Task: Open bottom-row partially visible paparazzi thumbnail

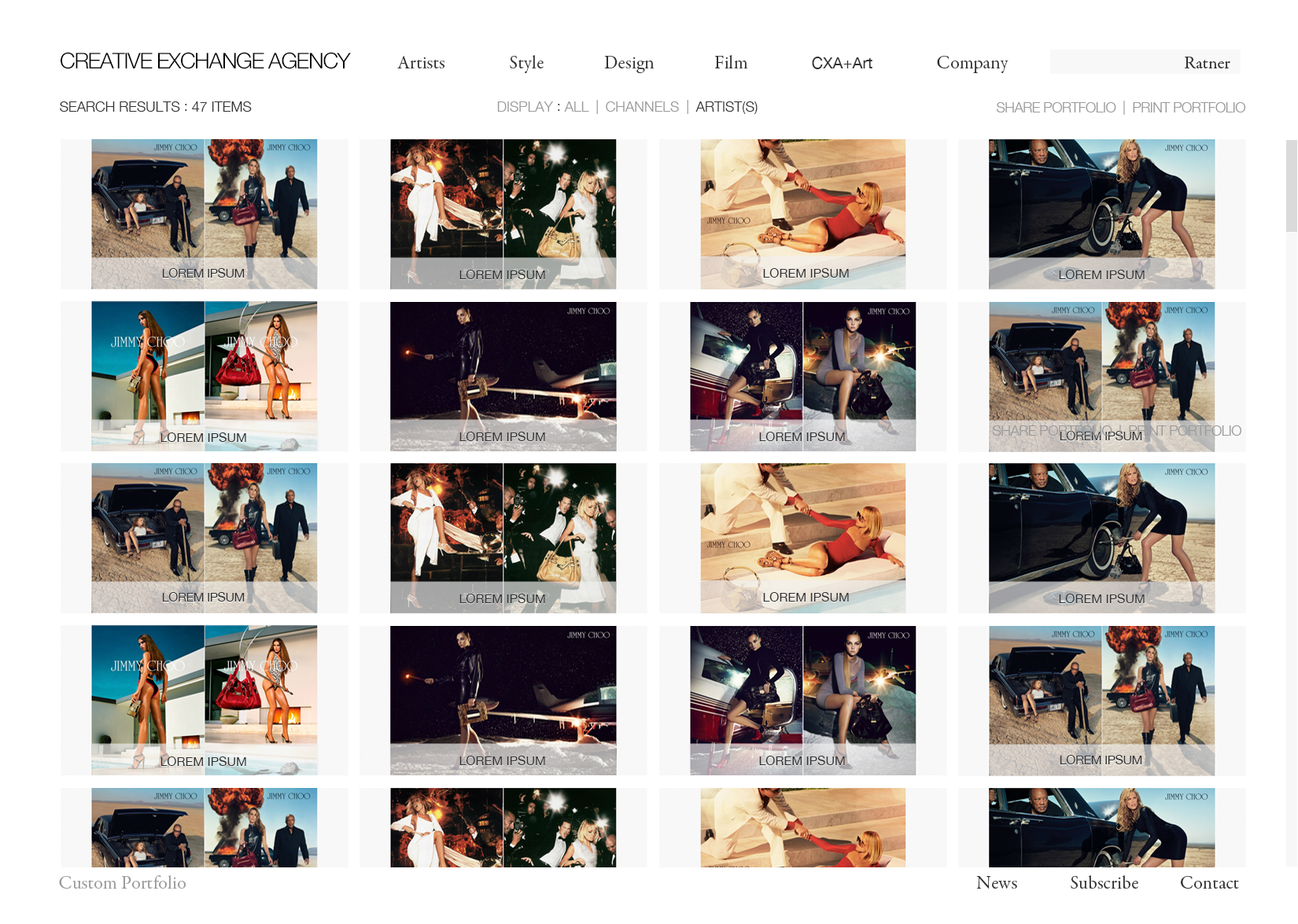Action: pos(503,827)
